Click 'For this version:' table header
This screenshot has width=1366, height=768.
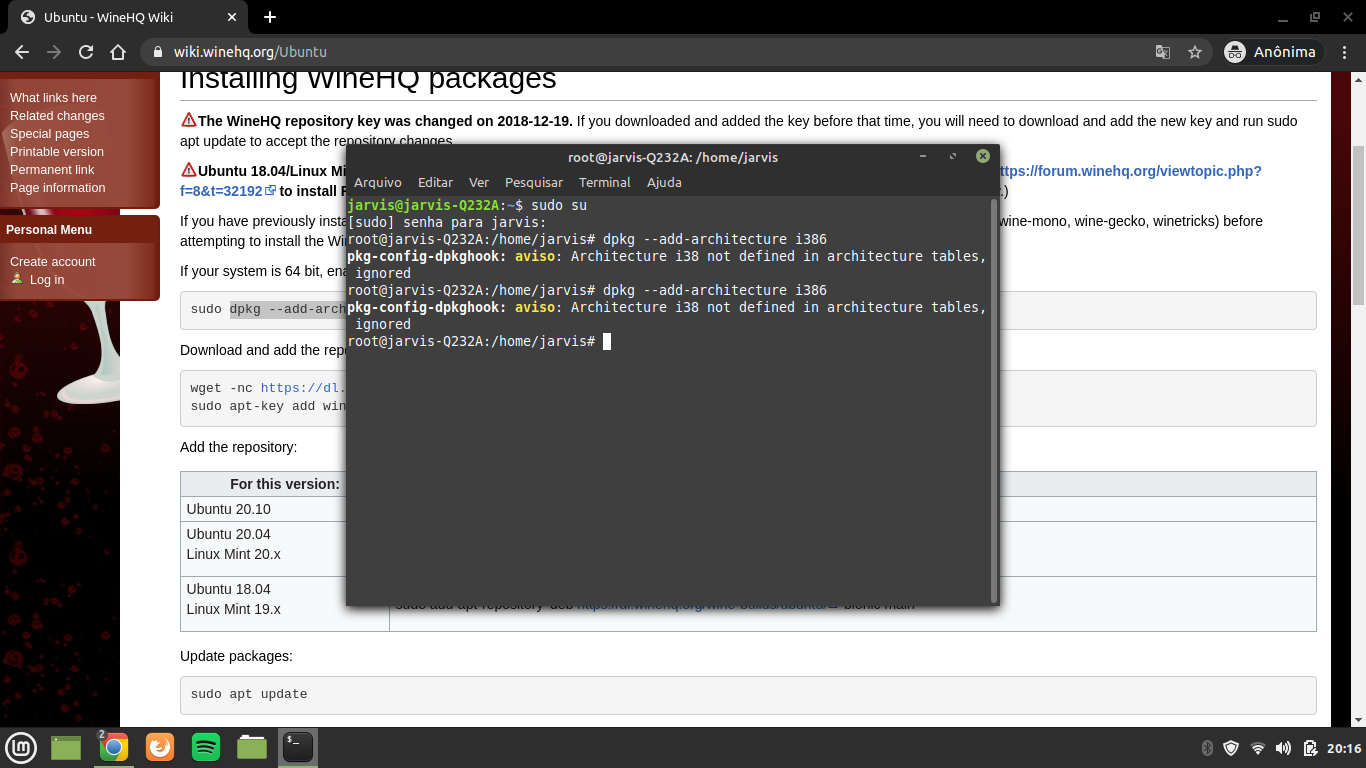[x=285, y=484]
